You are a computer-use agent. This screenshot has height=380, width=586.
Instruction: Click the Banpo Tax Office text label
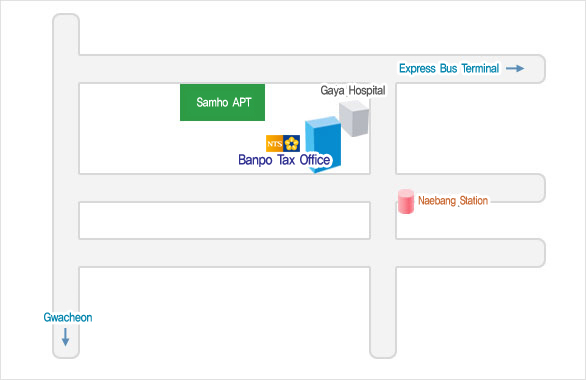click(284, 160)
